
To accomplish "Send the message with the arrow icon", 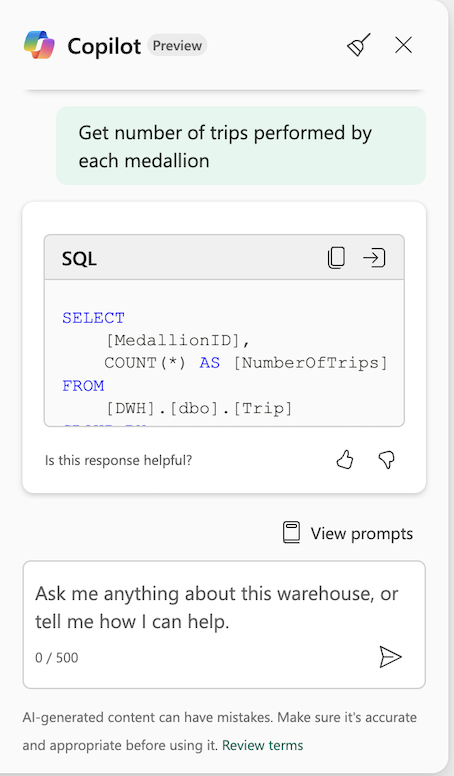I will [390, 657].
